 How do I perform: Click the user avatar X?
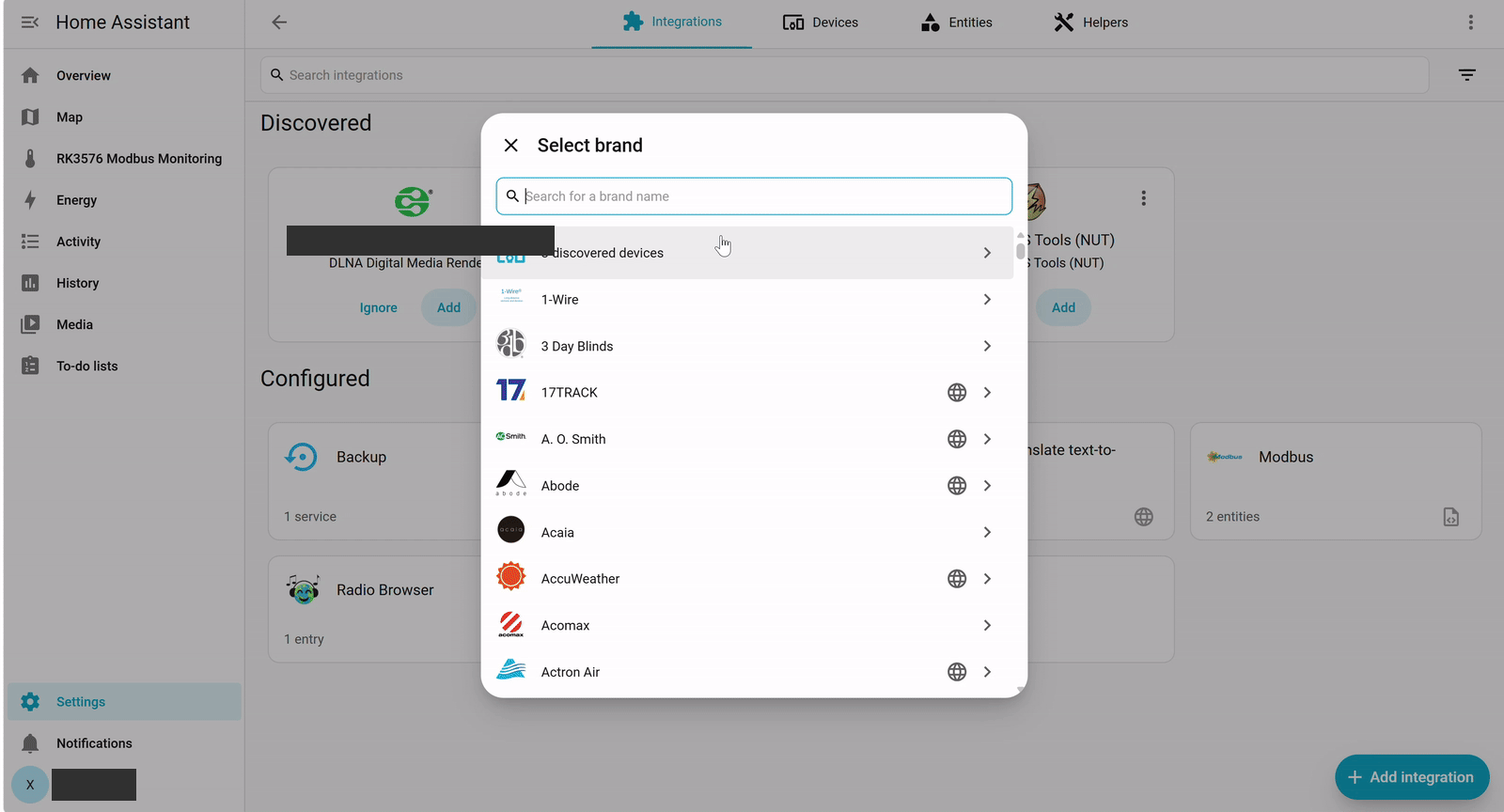click(x=30, y=785)
